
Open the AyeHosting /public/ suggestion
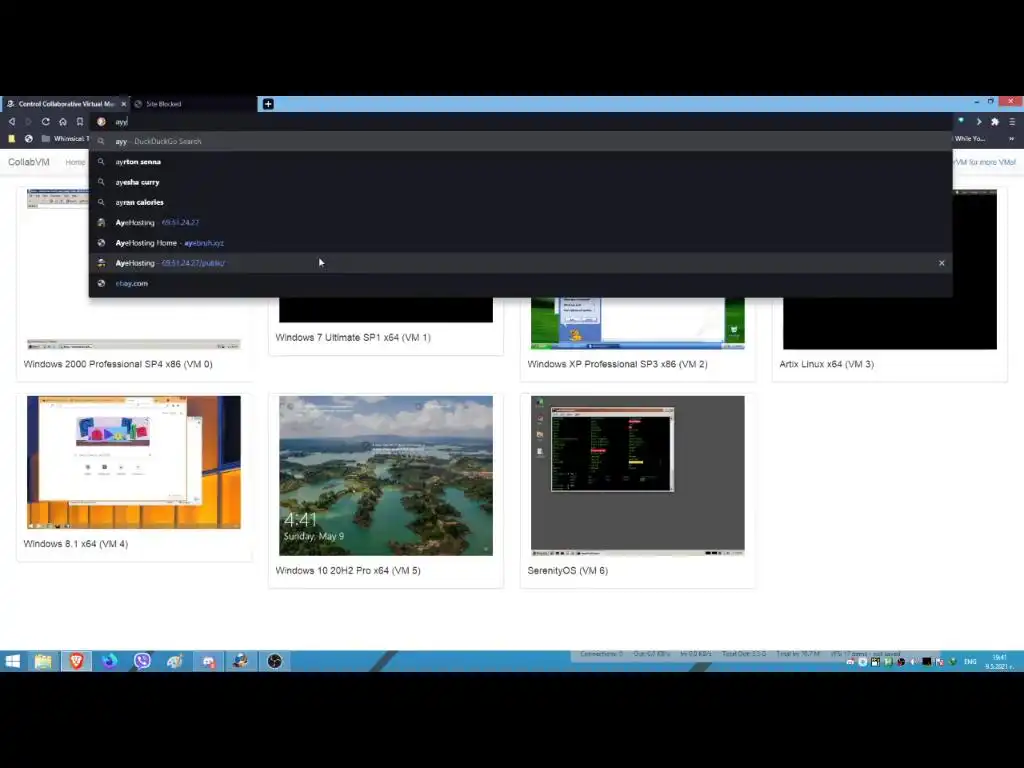[x=520, y=263]
